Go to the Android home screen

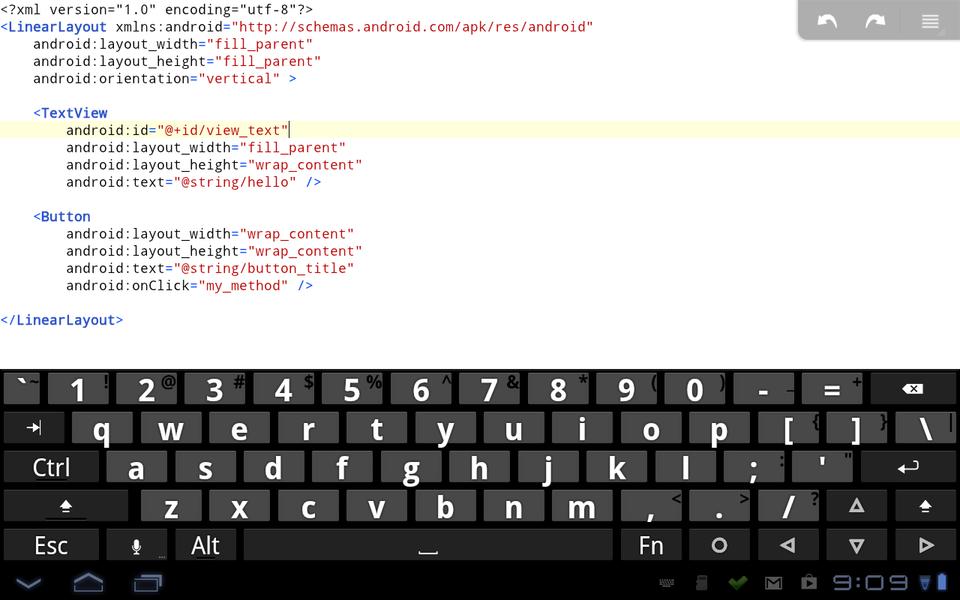[x=88, y=582]
